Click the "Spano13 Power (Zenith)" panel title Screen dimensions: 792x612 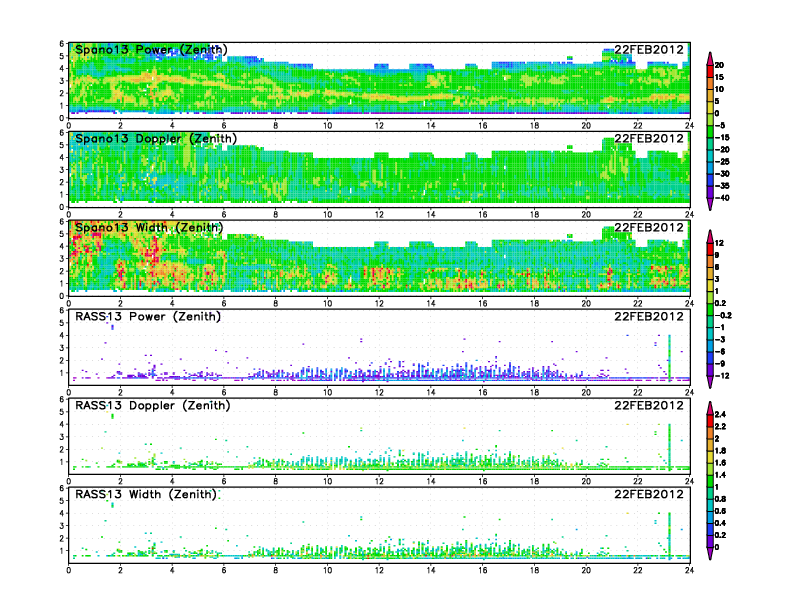151,49
